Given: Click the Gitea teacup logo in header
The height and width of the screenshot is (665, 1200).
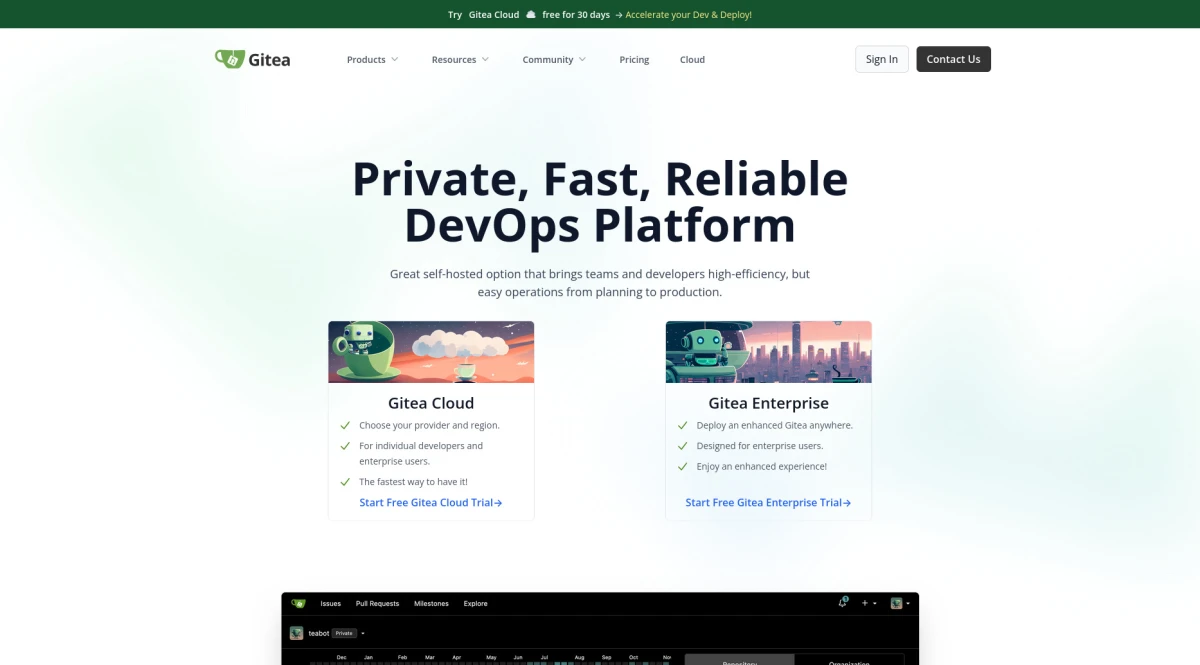Looking at the screenshot, I should click(230, 59).
